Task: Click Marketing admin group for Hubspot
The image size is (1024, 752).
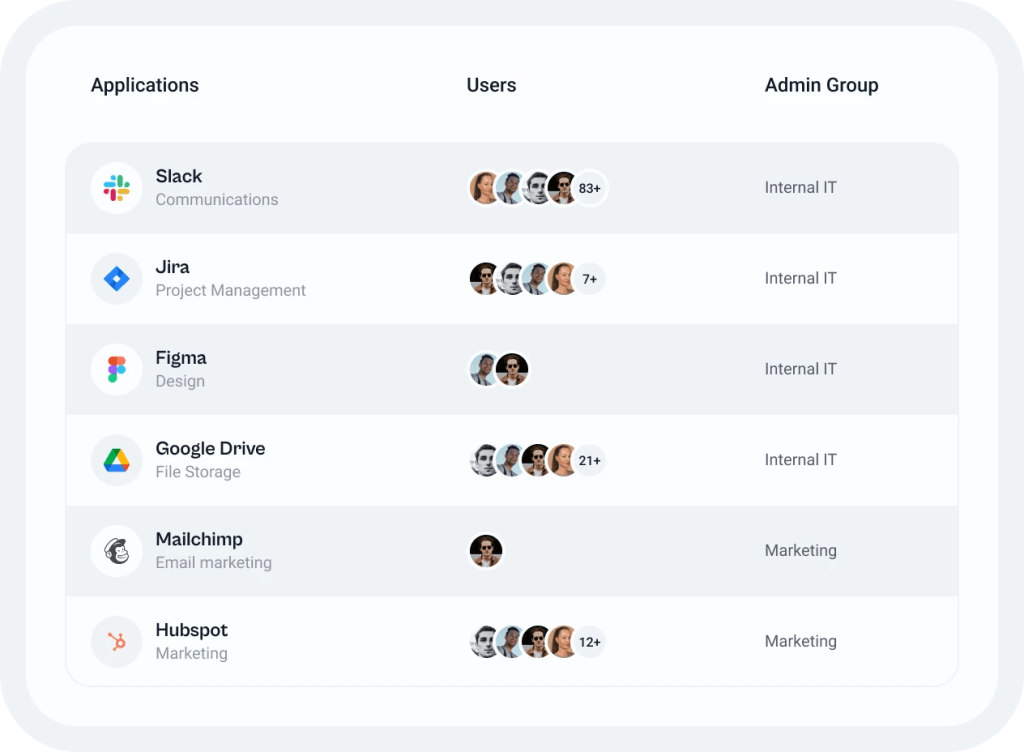Action: [x=801, y=641]
